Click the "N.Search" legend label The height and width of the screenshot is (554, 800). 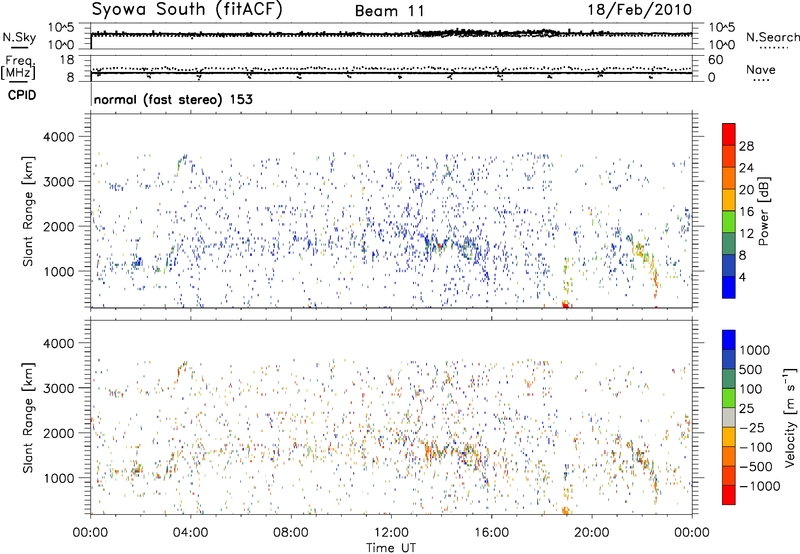pyautogui.click(x=772, y=37)
